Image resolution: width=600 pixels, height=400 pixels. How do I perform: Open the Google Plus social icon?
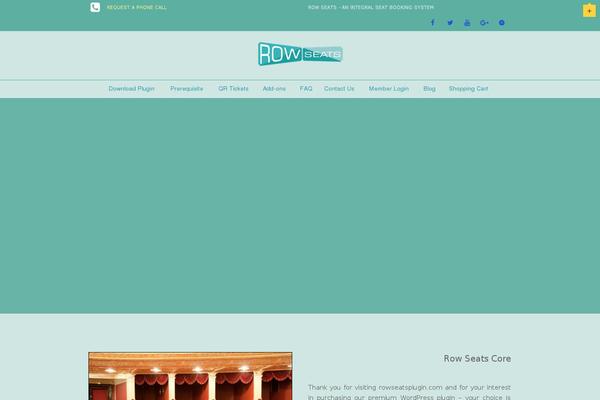tap(484, 23)
